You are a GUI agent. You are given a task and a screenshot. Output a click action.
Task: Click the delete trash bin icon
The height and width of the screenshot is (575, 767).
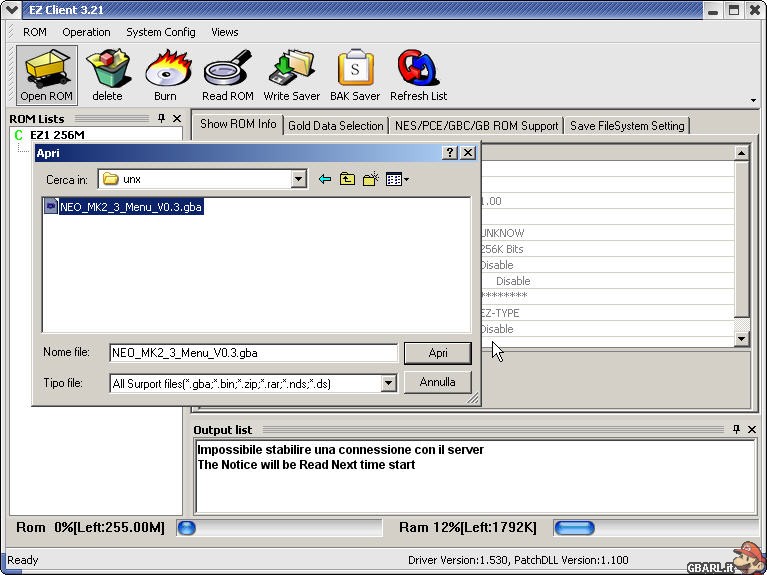(108, 75)
